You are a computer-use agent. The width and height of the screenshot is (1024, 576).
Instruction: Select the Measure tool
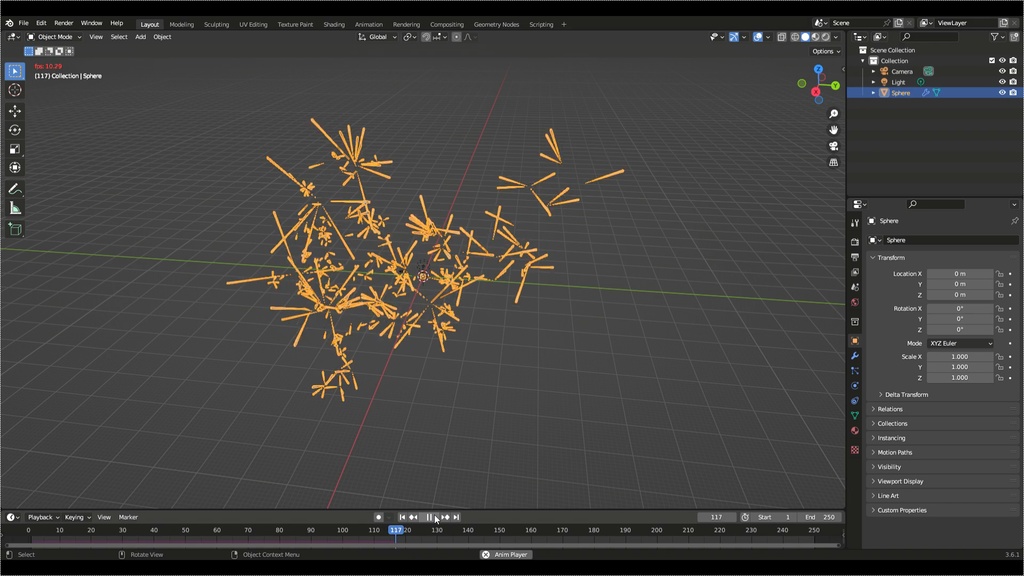(15, 208)
